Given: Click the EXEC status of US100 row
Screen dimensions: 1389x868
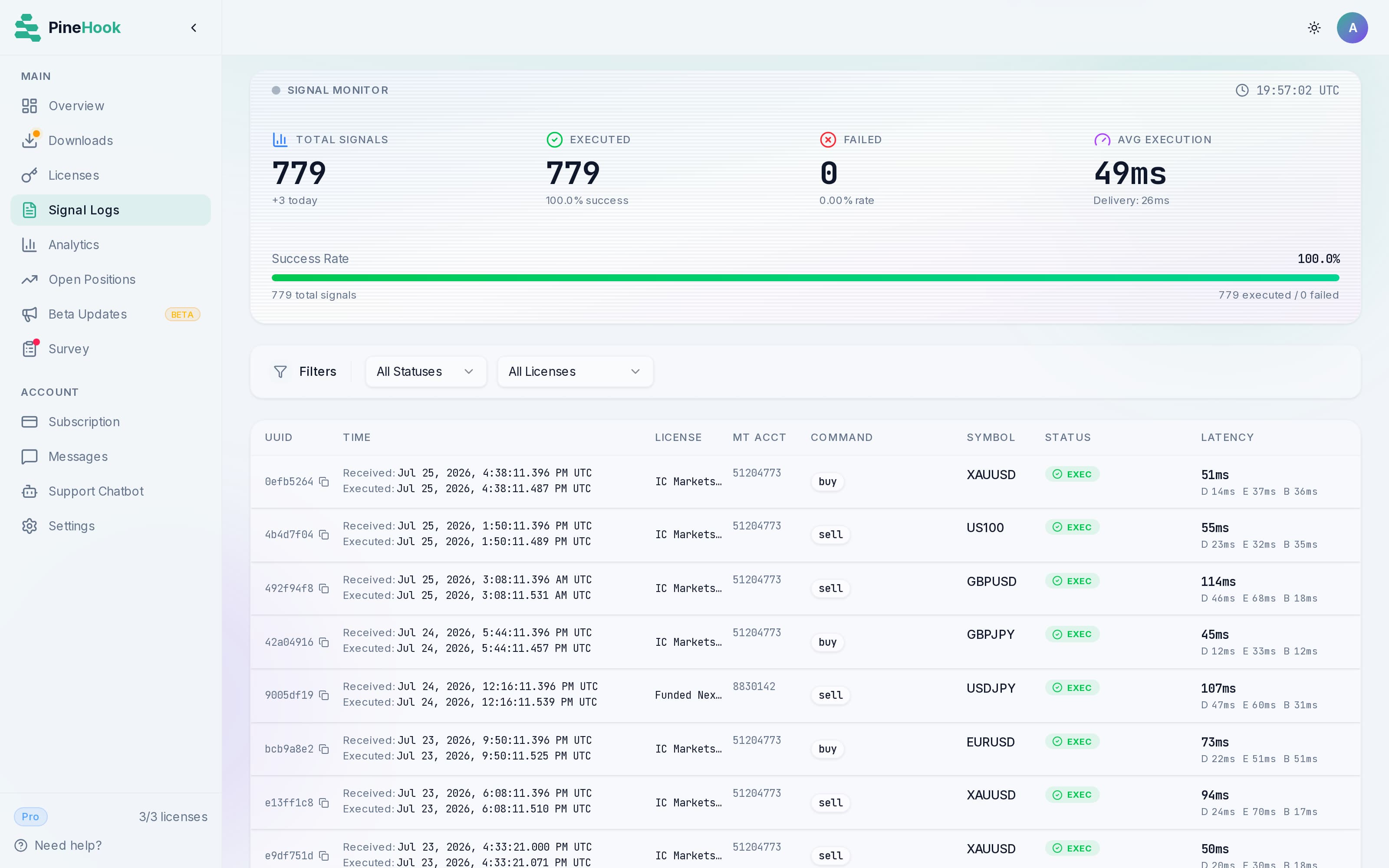Looking at the screenshot, I should pos(1072,527).
